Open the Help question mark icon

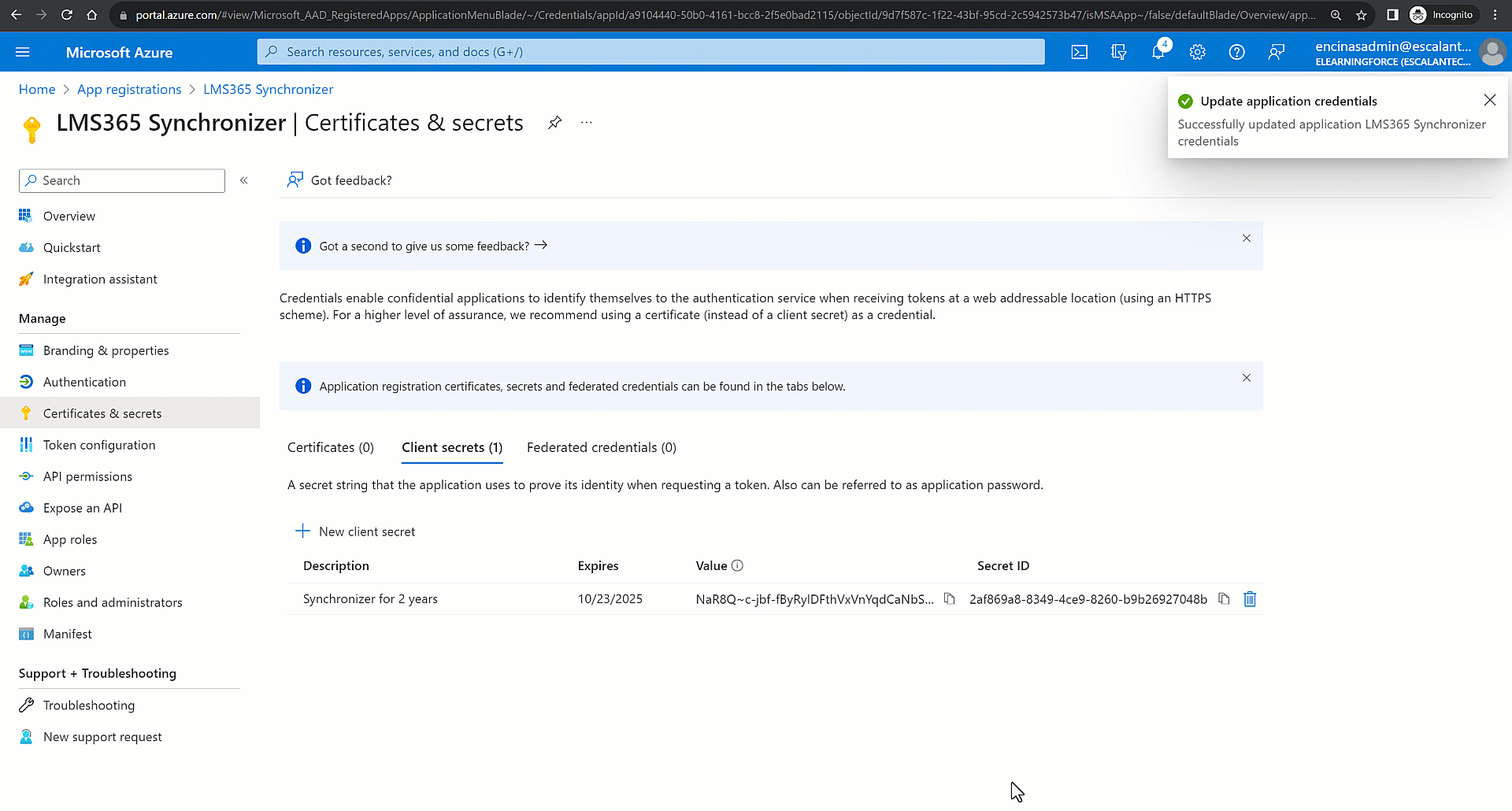tap(1236, 52)
